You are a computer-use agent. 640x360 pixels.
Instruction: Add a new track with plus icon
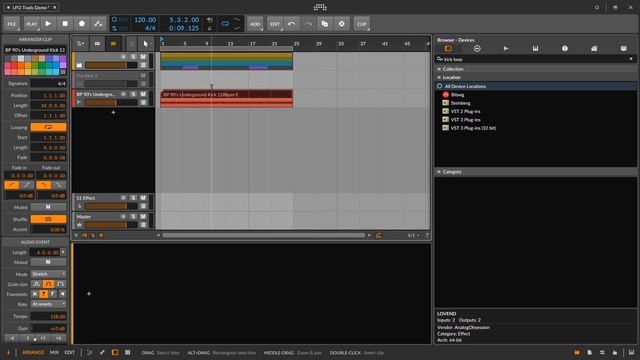click(x=113, y=112)
